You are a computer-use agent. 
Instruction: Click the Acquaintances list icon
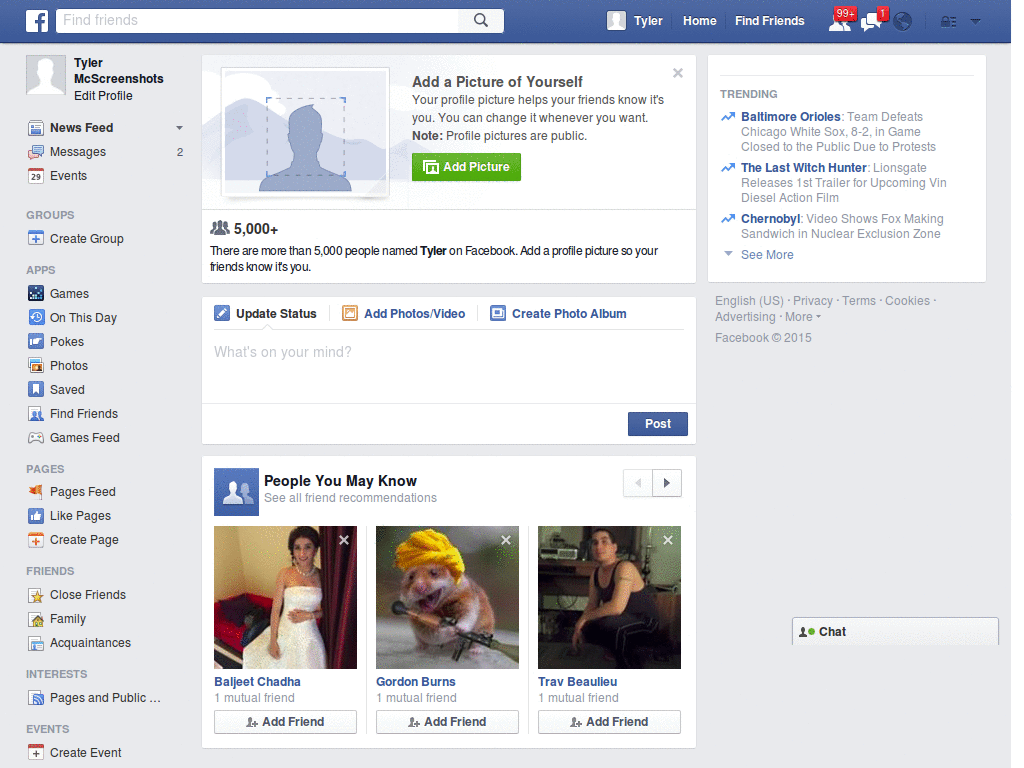[36, 643]
